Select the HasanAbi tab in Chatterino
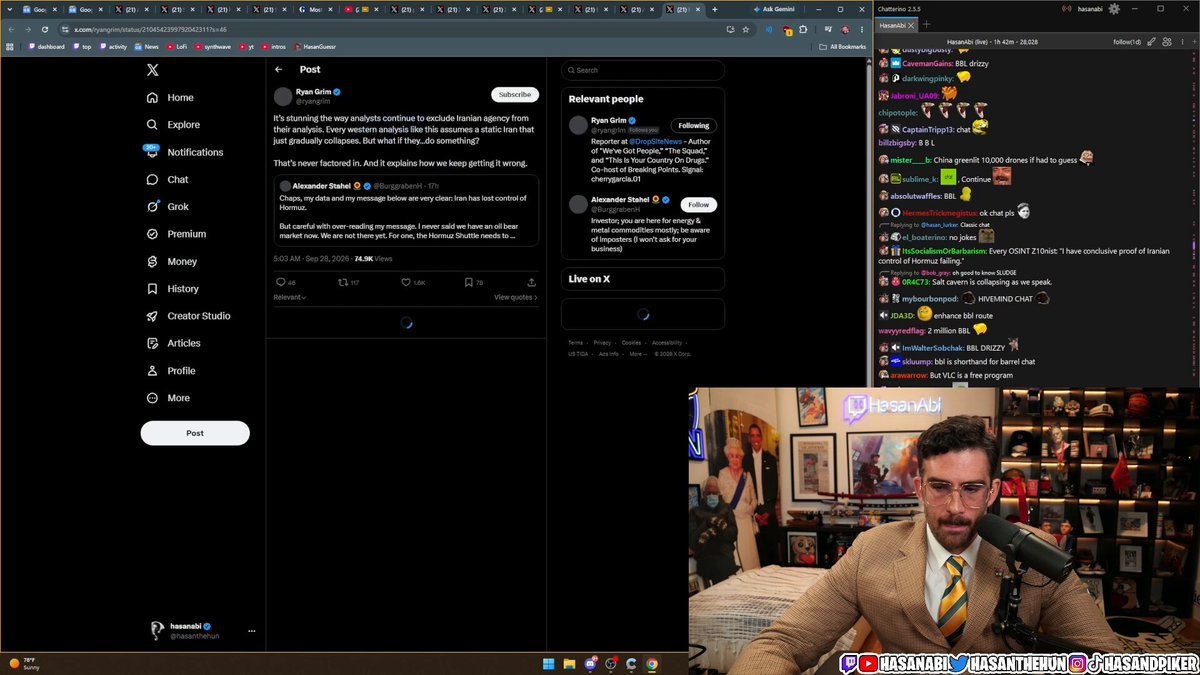This screenshot has width=1200, height=675. pyautogui.click(x=894, y=24)
